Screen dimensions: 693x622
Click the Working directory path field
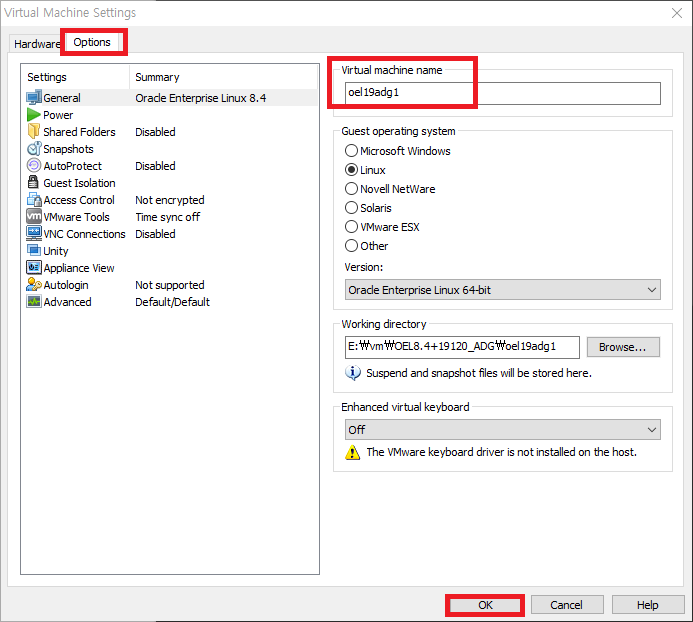pyautogui.click(x=462, y=347)
